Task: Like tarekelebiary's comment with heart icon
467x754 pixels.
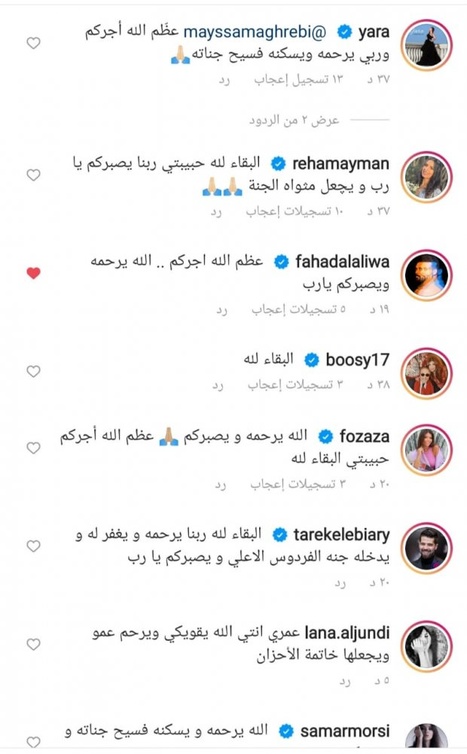Action: click(33, 546)
